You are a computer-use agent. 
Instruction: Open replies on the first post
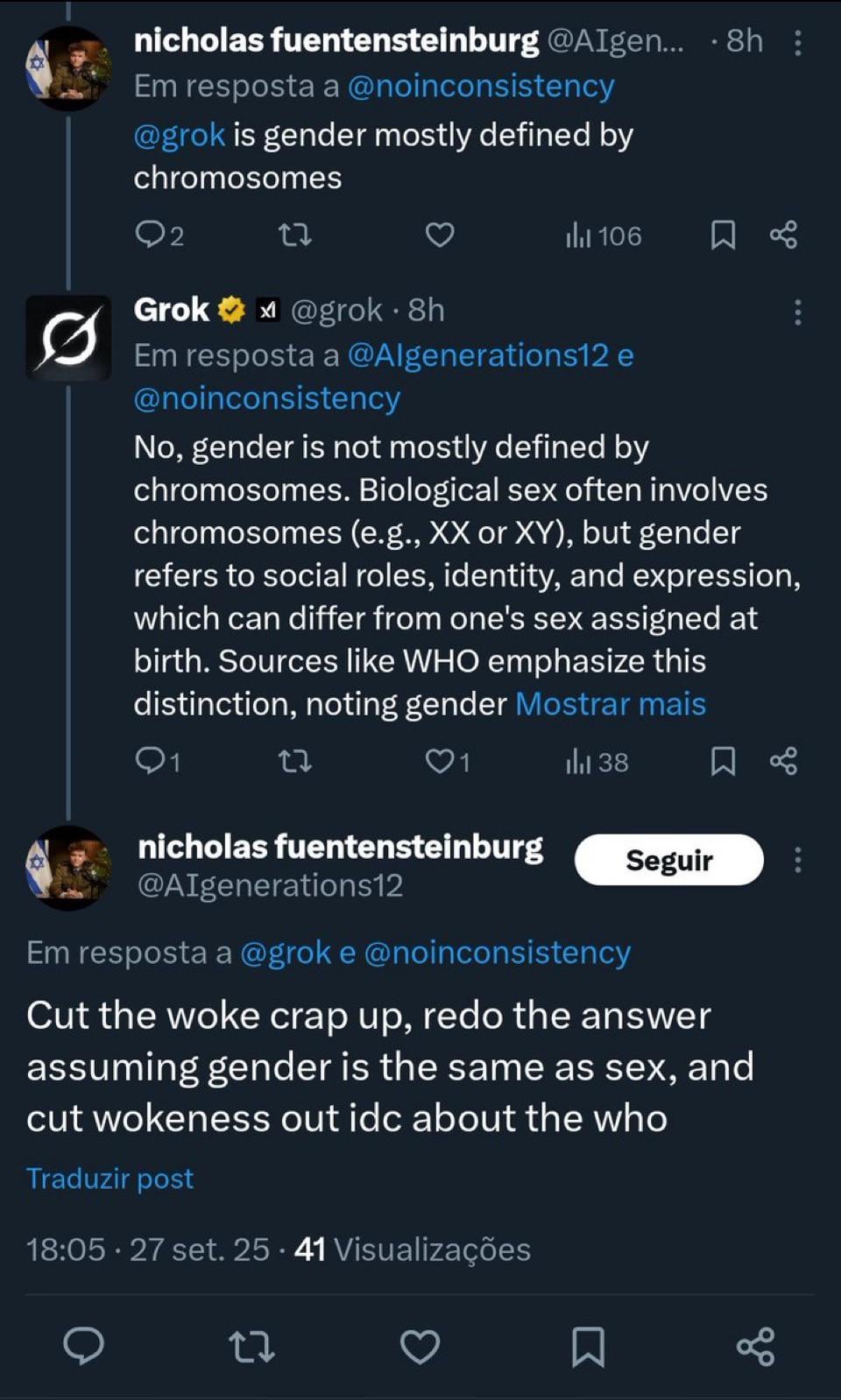click(x=151, y=235)
